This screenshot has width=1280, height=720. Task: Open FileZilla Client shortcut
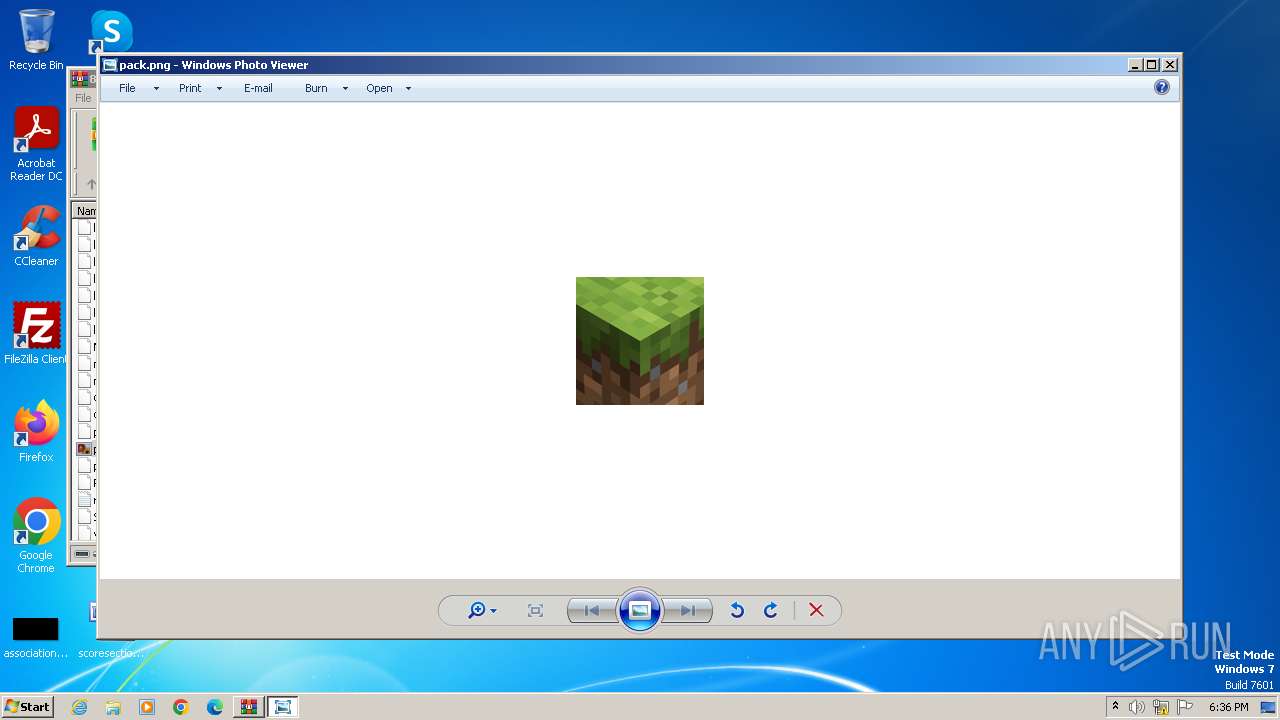point(36,334)
